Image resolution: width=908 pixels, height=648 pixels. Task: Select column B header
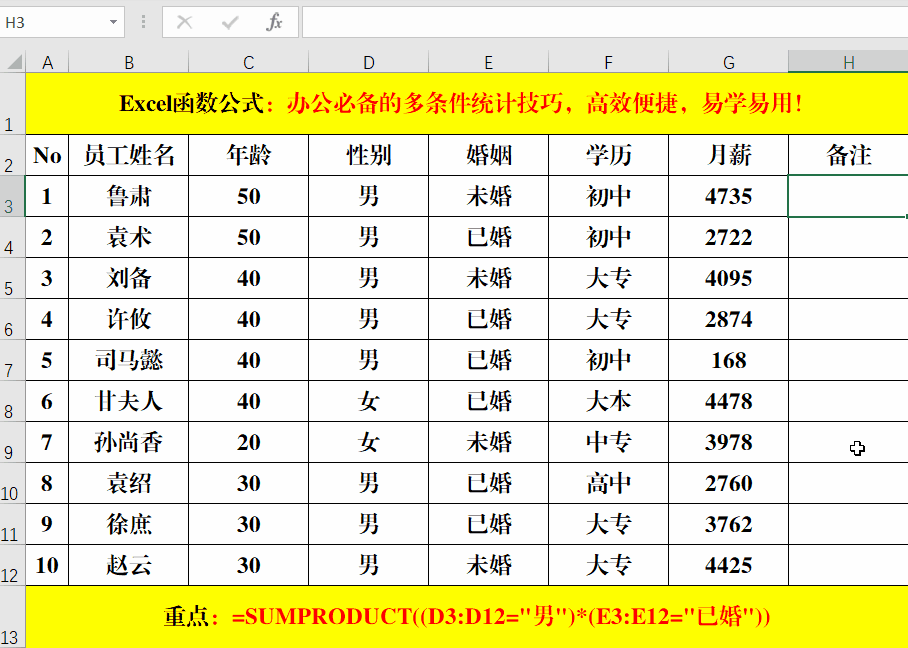pyautogui.click(x=129, y=63)
